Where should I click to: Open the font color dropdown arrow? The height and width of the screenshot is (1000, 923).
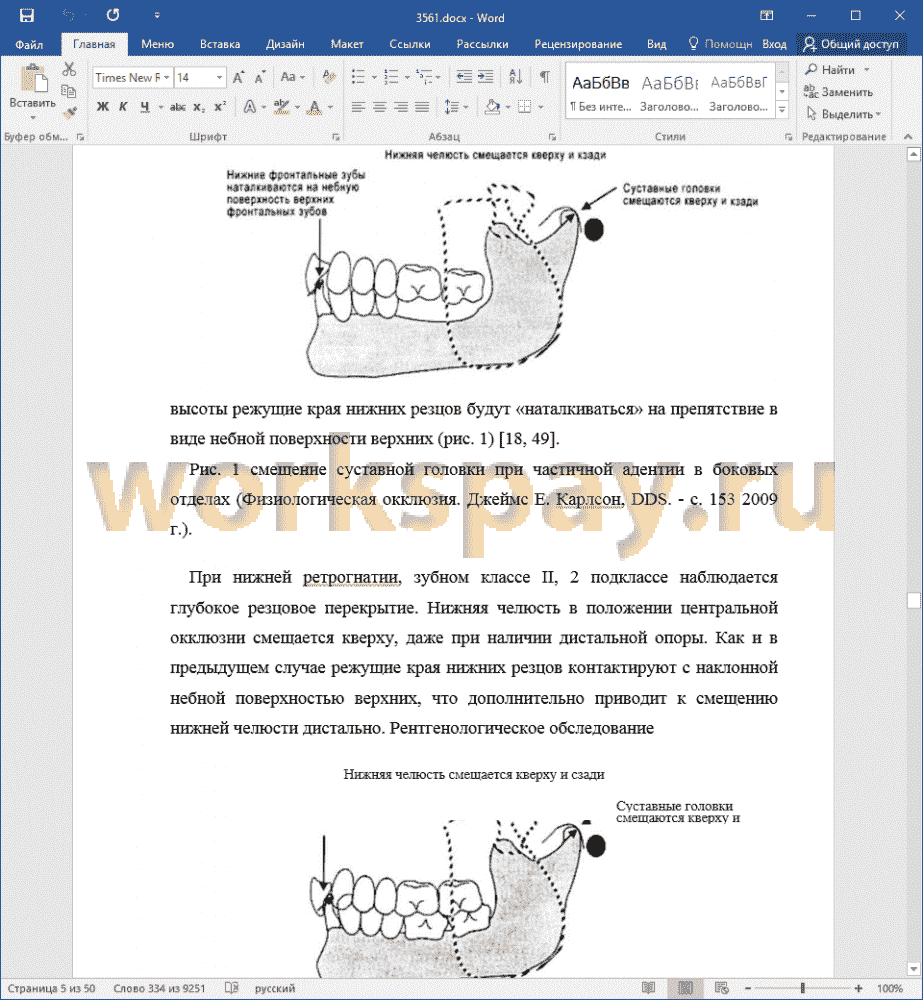pos(330,107)
